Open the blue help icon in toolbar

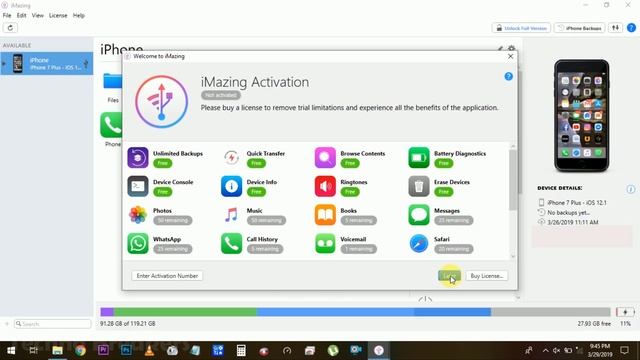tap(631, 28)
